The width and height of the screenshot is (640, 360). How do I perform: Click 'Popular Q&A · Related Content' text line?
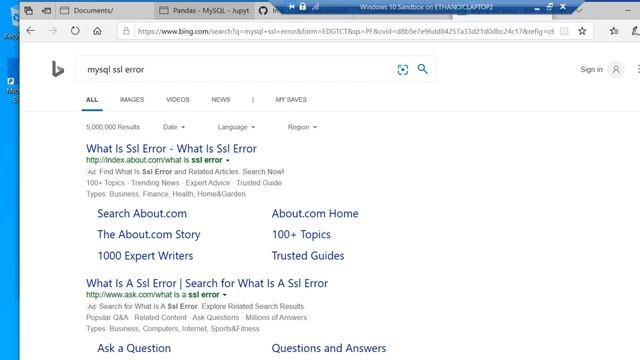click(x=196, y=318)
